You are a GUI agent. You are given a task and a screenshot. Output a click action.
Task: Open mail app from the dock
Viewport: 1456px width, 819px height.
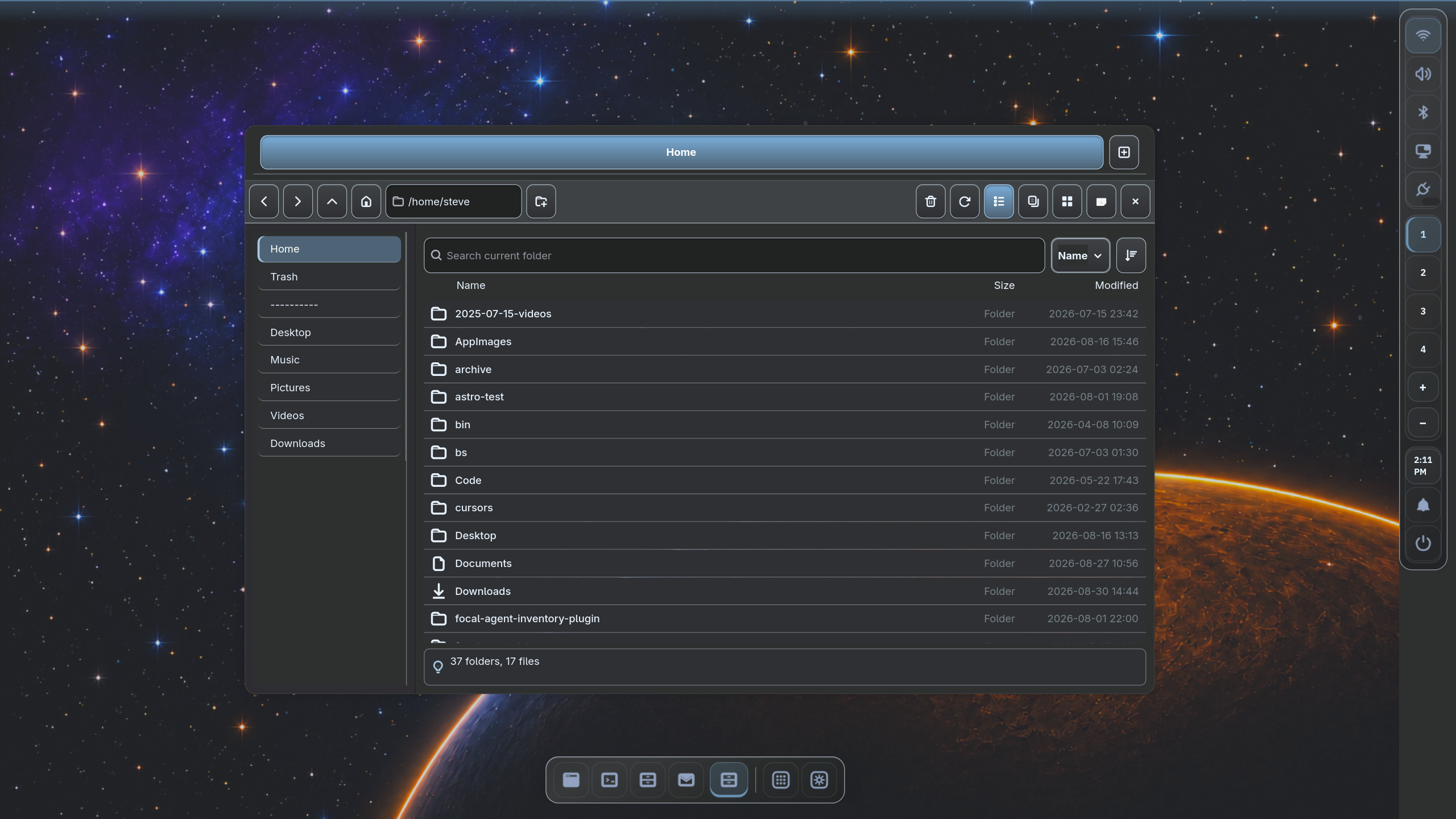[x=686, y=780]
